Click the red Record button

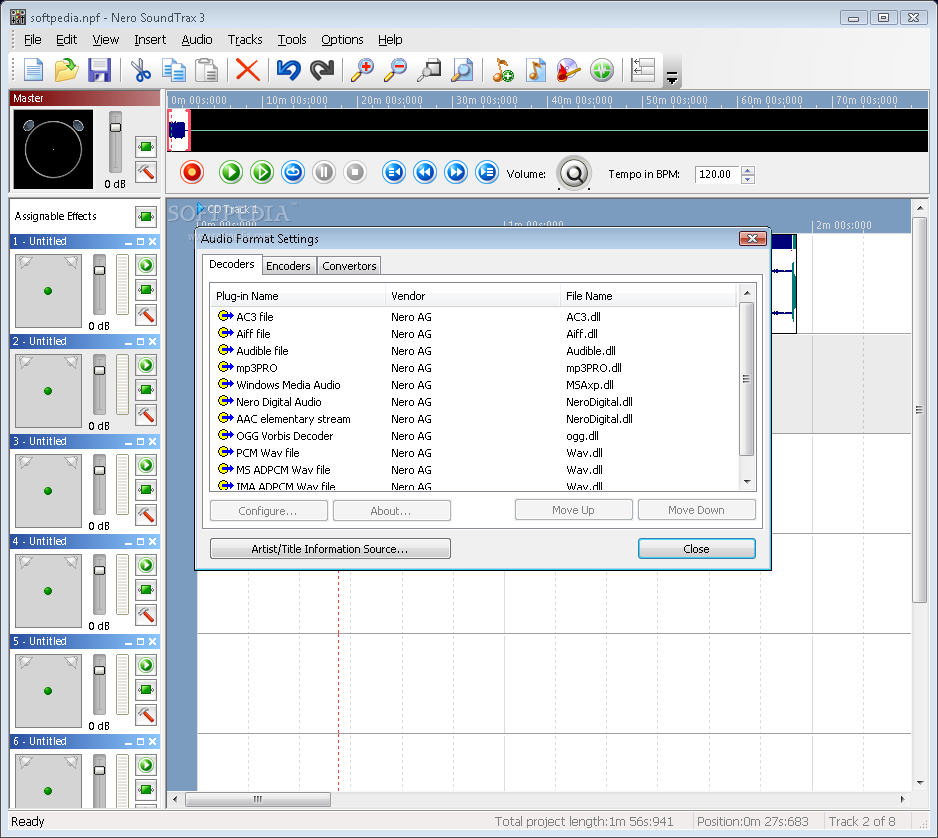(192, 172)
